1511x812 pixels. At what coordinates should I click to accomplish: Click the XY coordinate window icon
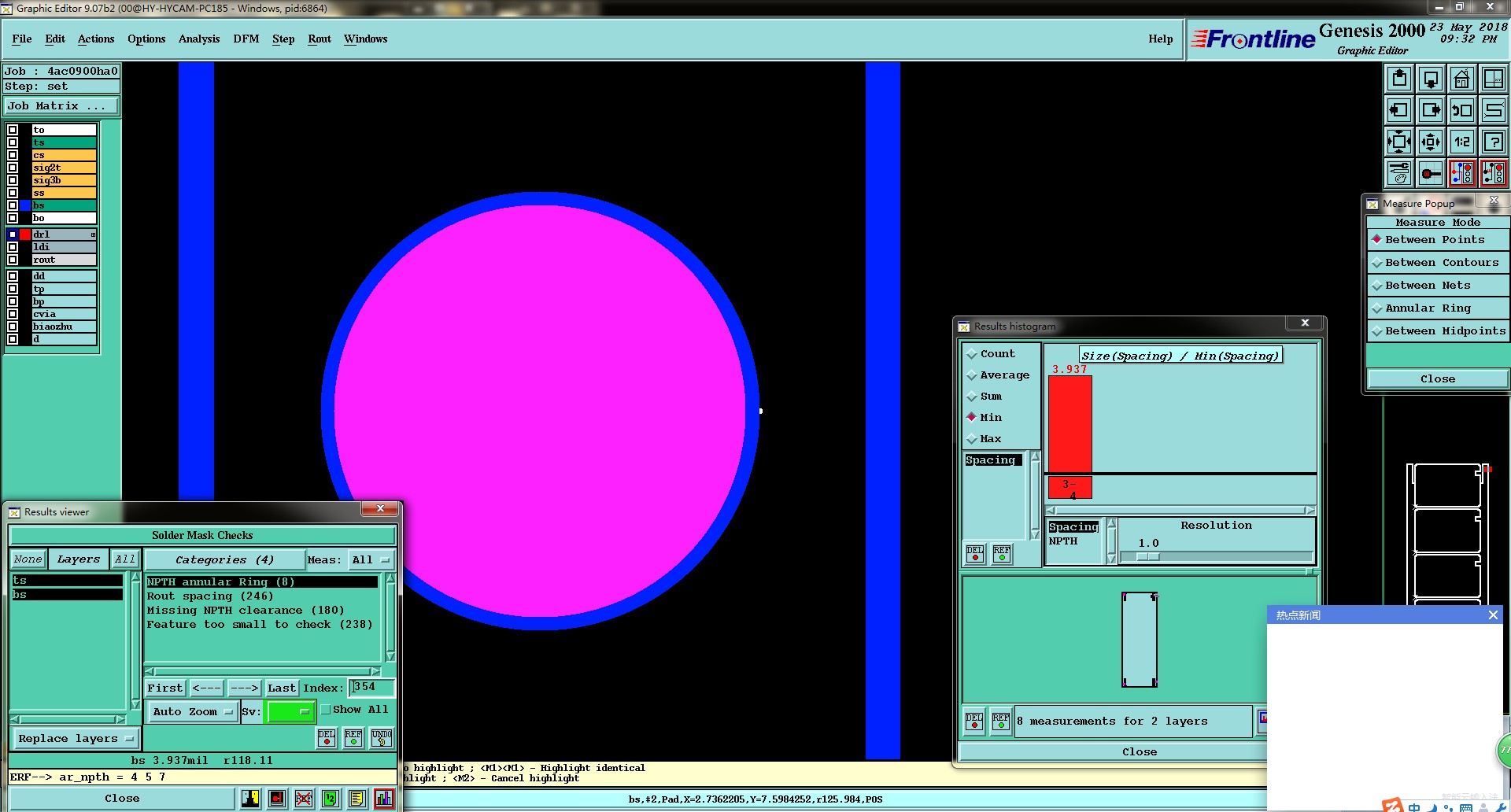1493,79
